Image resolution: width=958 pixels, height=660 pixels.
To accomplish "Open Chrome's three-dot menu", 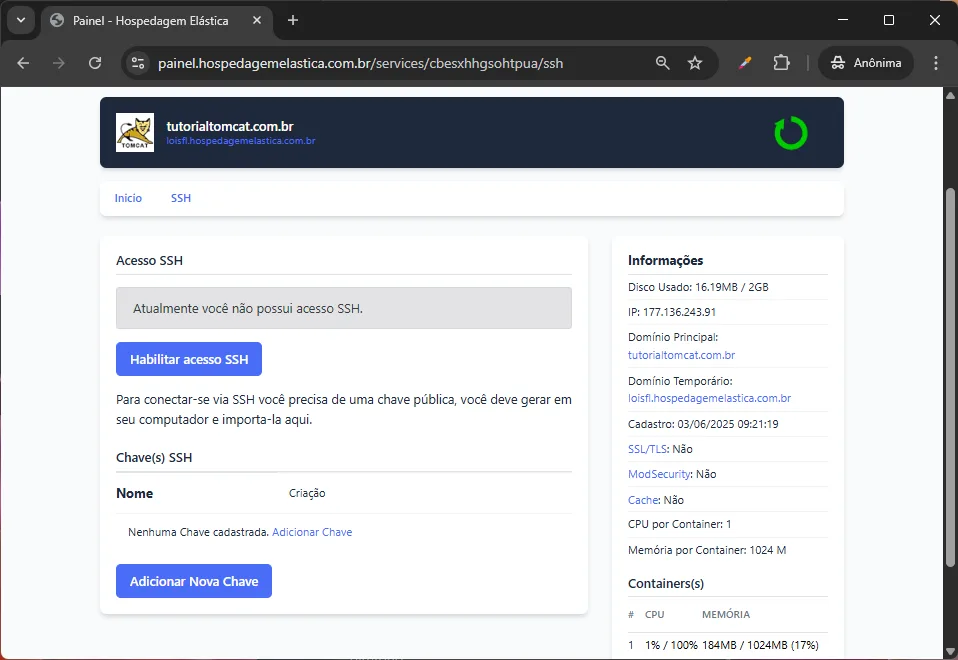I will pyautogui.click(x=935, y=63).
